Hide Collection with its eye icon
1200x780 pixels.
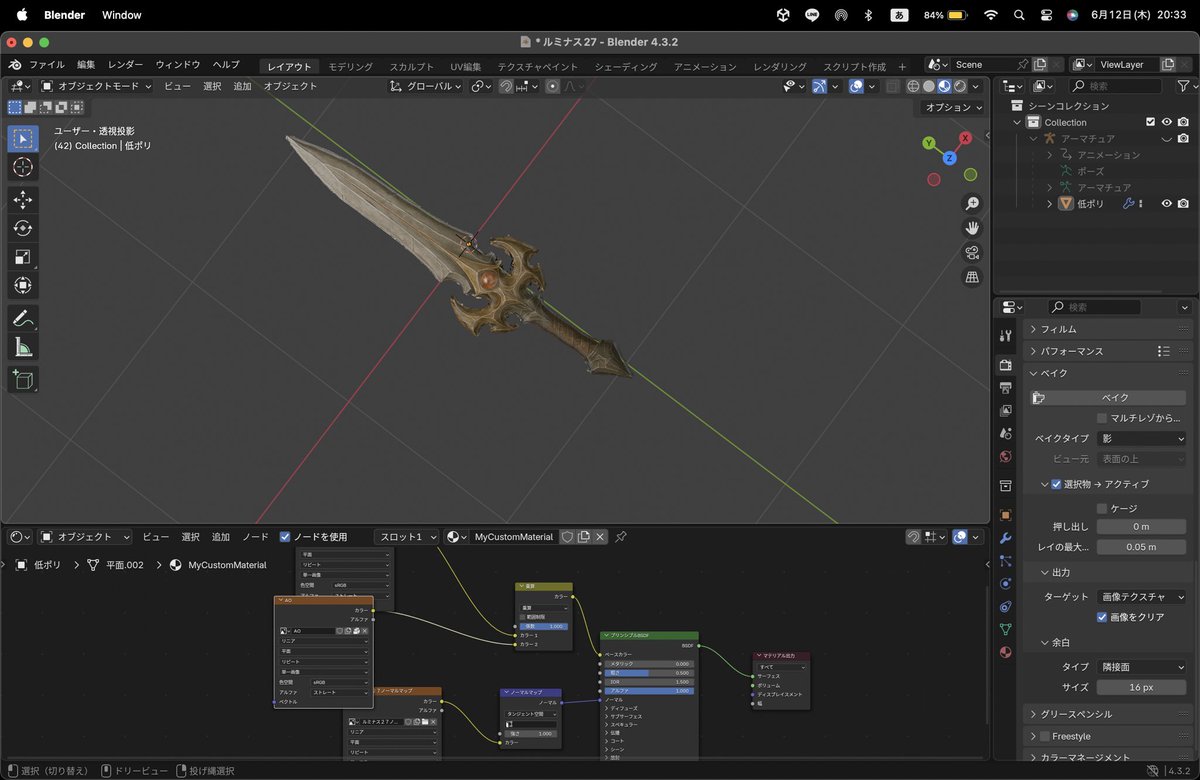pos(1166,122)
